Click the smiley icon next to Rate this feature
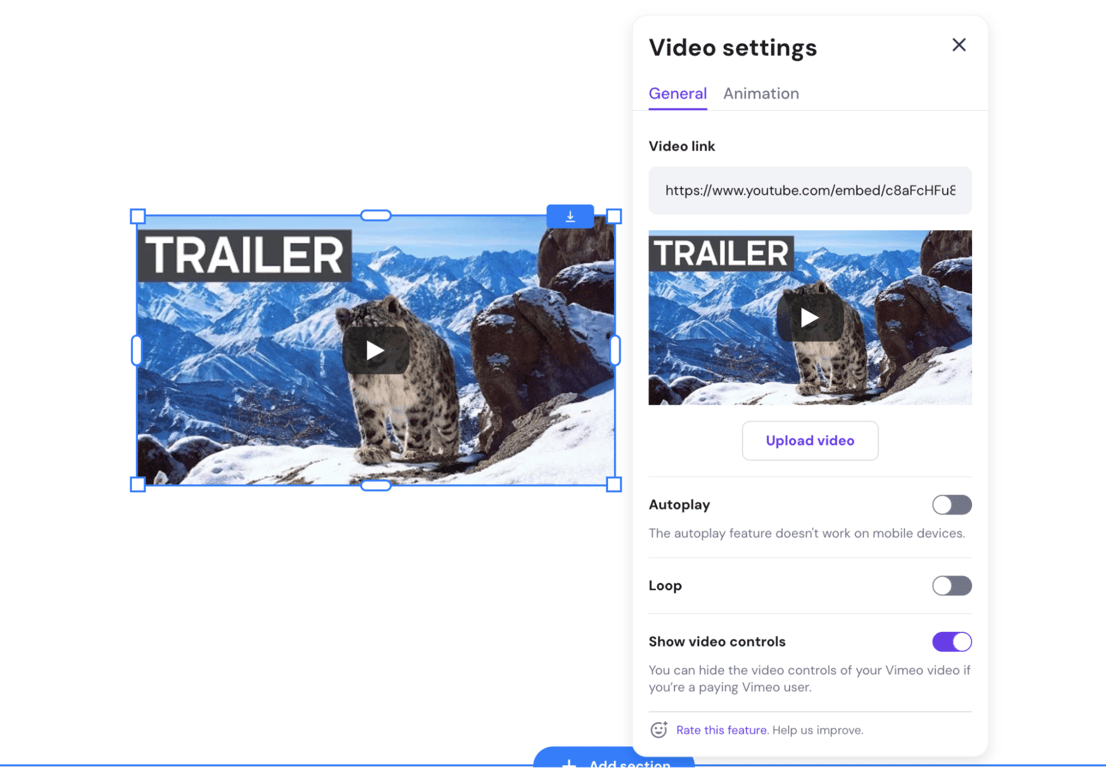Viewport: 1106px width, 768px height. click(658, 730)
